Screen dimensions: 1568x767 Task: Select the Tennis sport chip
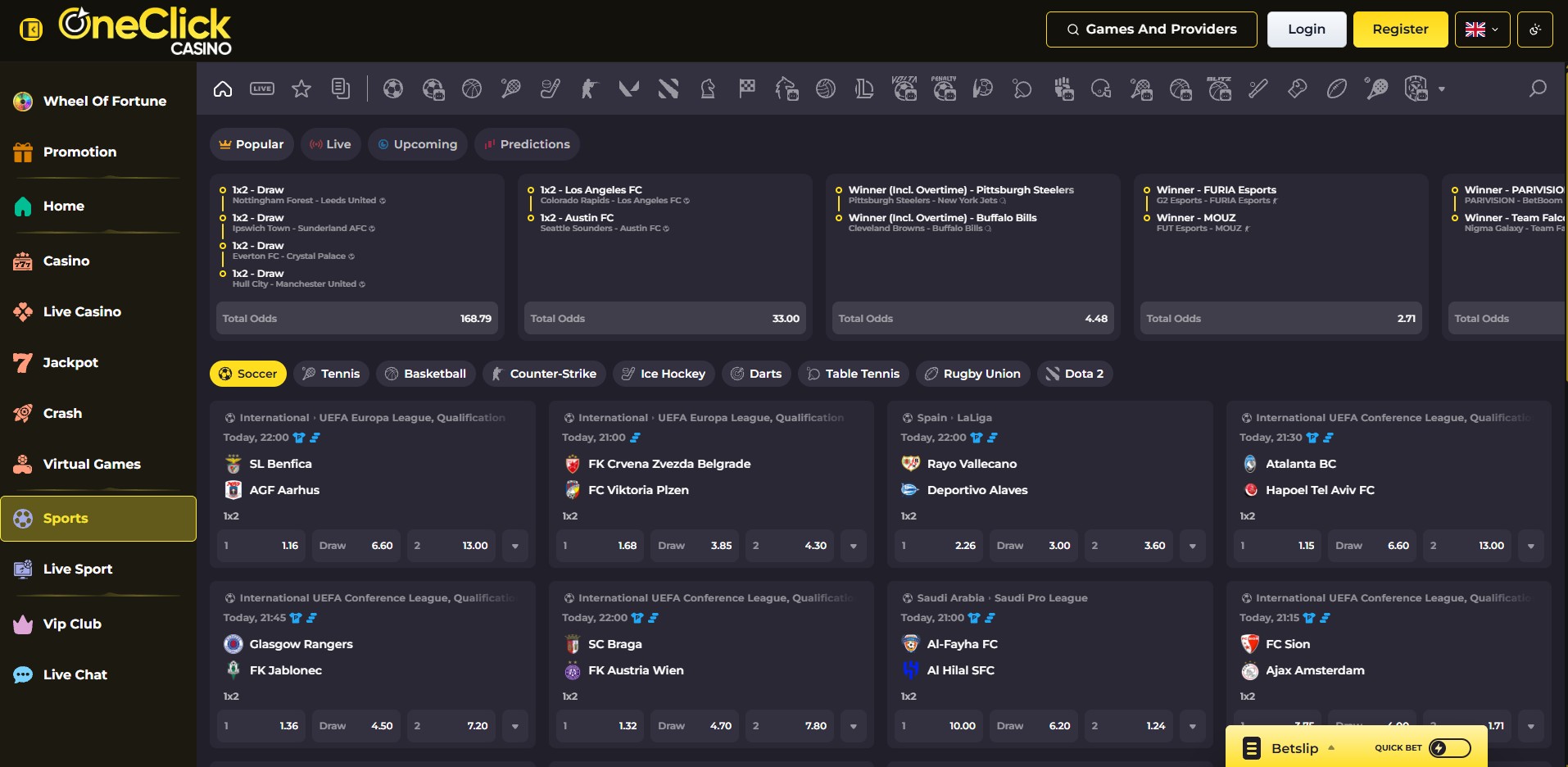[x=332, y=374]
